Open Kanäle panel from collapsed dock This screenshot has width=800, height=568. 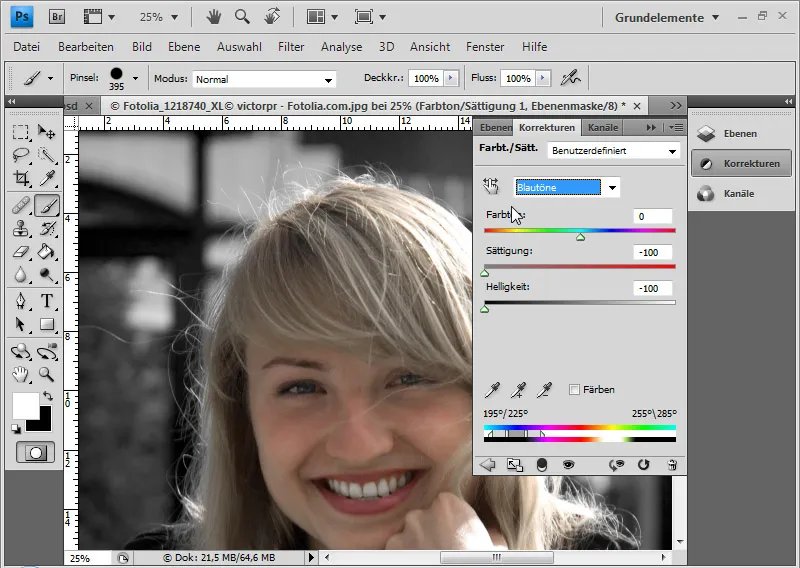[741, 194]
